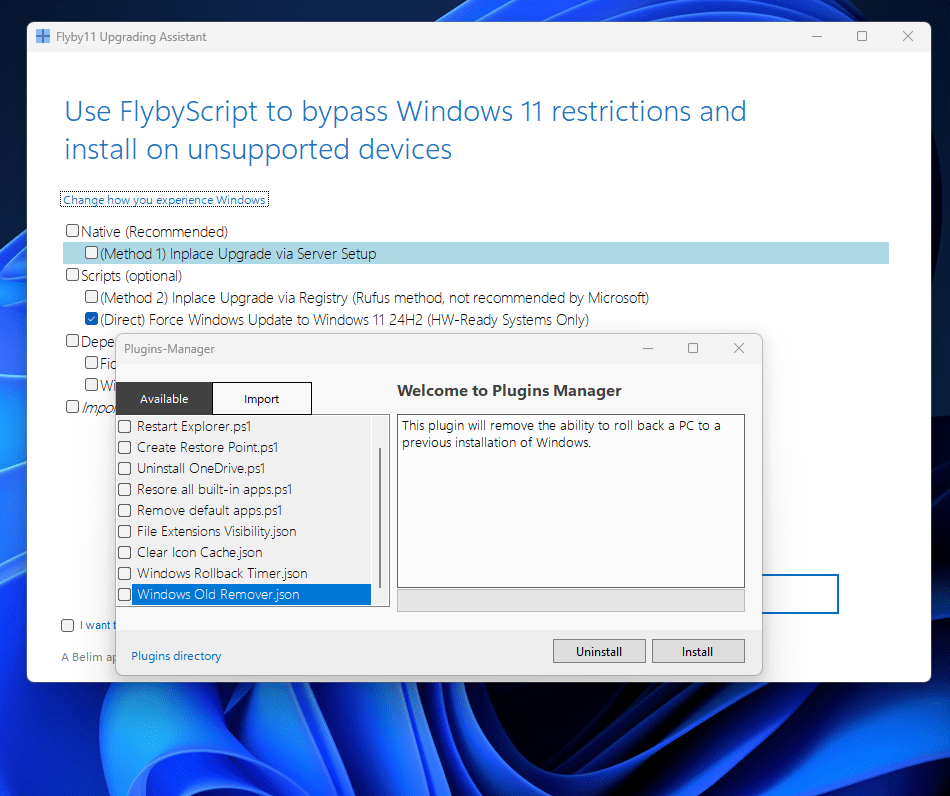Open the Plugins directory link
Image resolution: width=950 pixels, height=796 pixels.
(176, 656)
